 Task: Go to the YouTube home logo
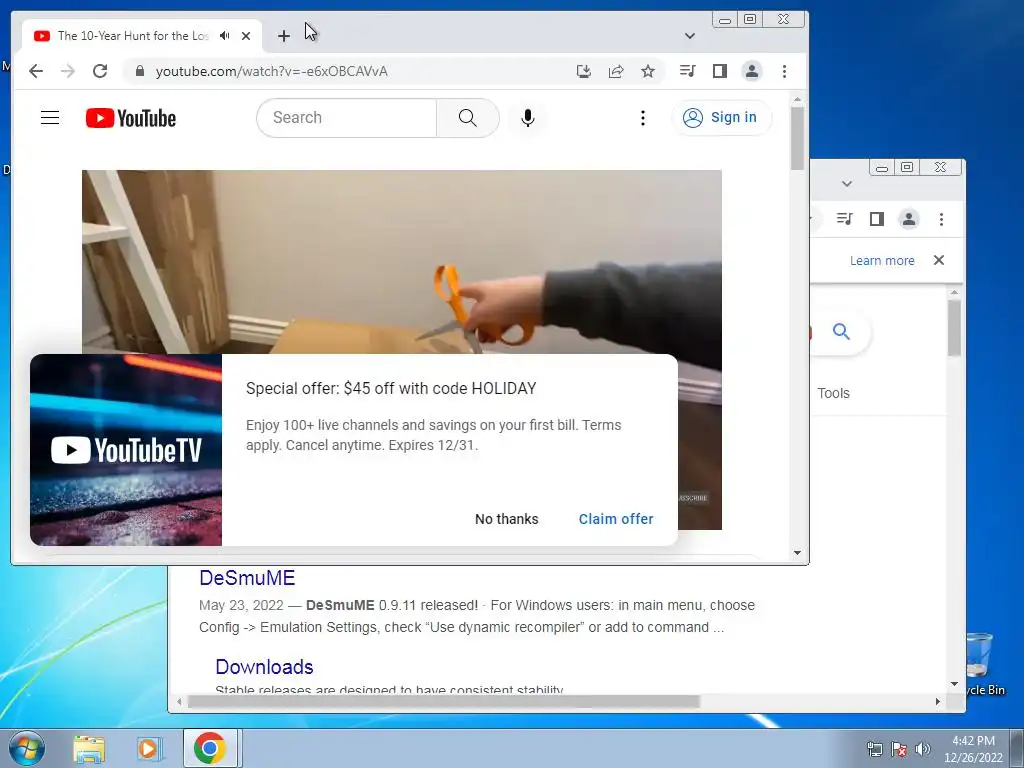pos(131,118)
